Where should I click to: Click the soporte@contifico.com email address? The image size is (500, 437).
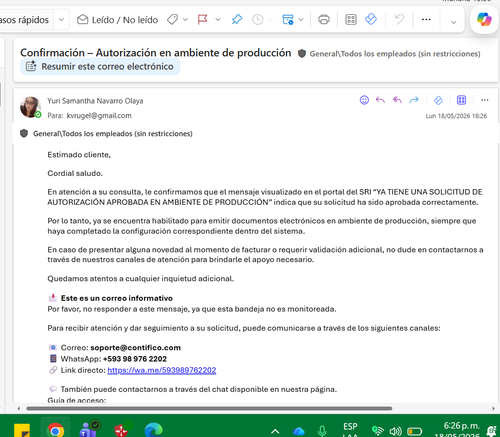[x=136, y=348]
